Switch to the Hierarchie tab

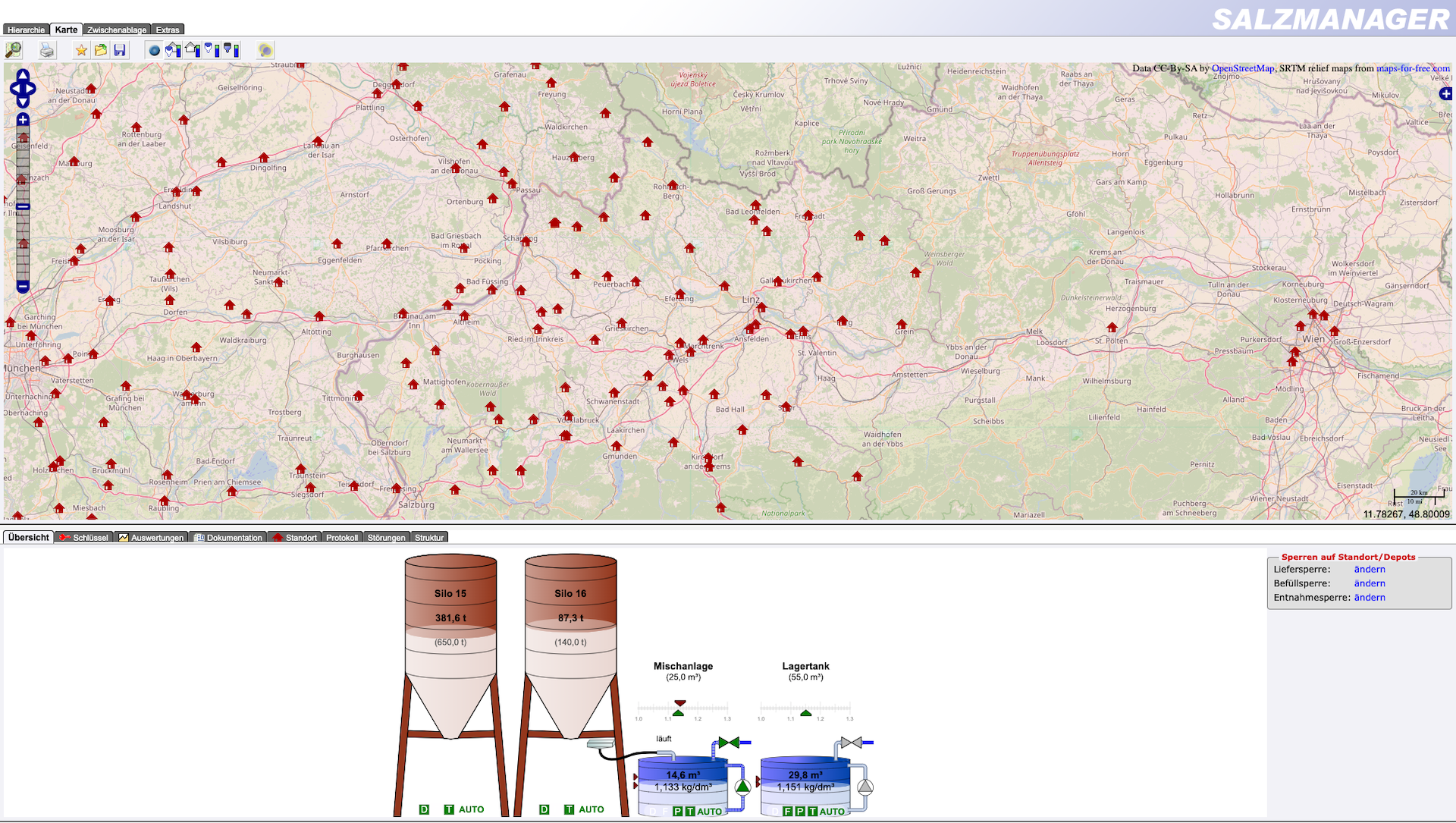click(26, 30)
